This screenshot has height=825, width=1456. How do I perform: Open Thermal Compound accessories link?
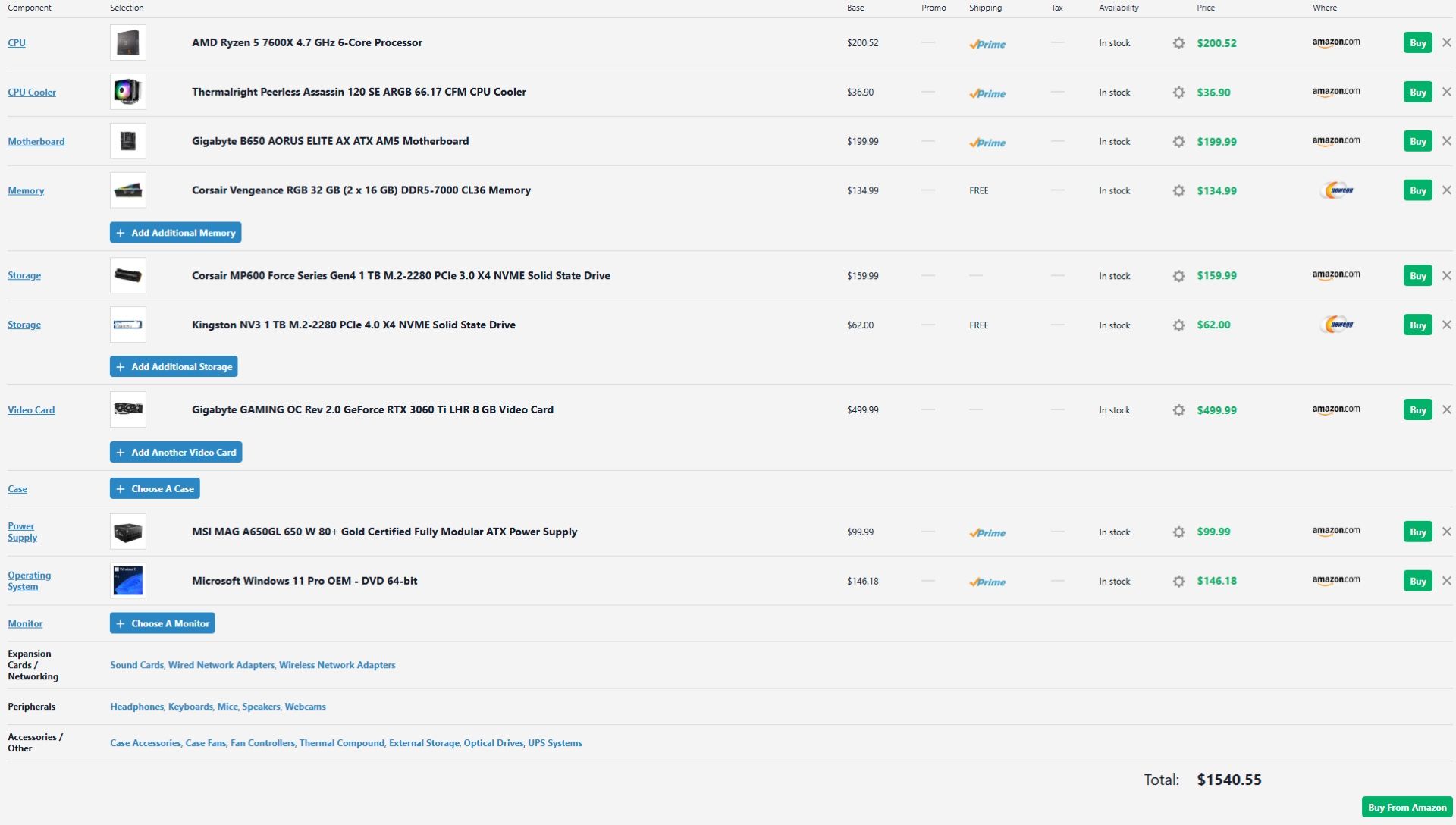[341, 743]
